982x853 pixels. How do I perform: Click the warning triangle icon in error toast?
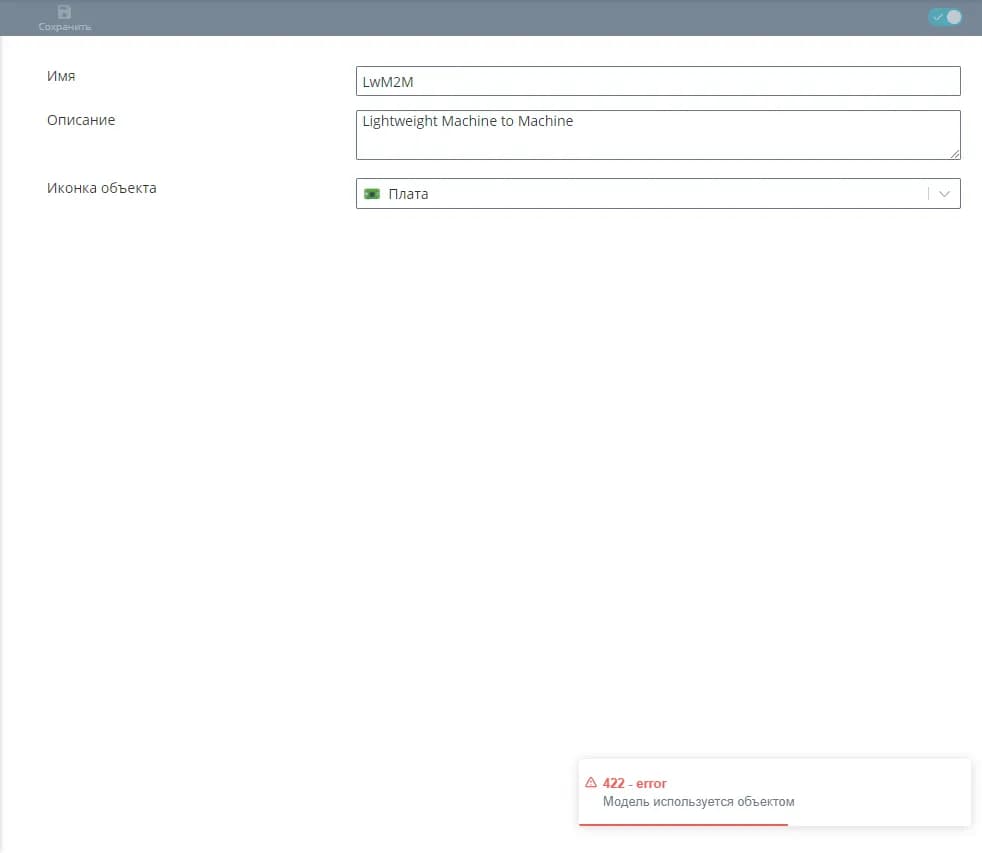click(x=590, y=783)
